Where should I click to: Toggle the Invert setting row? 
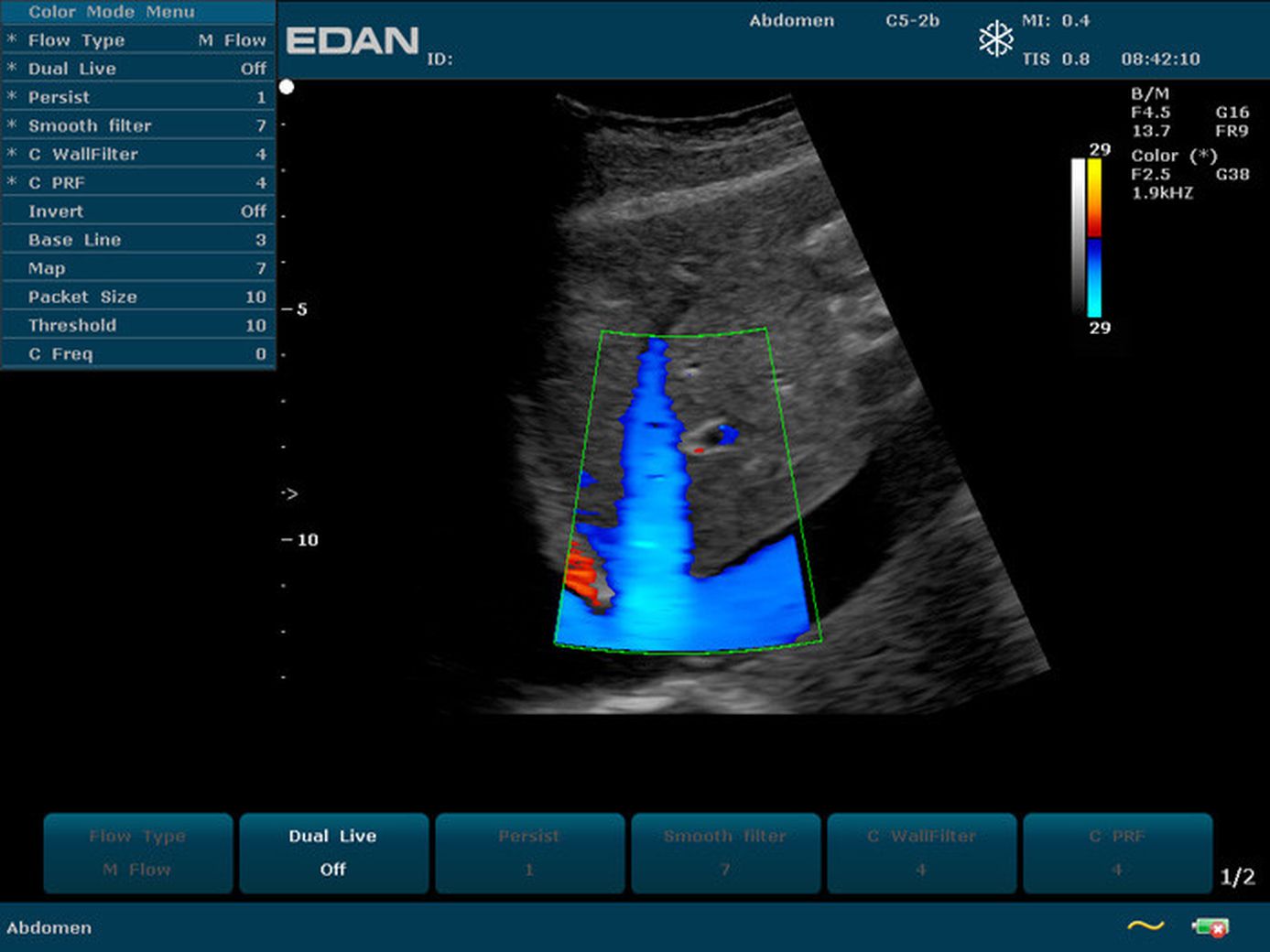click(x=137, y=211)
